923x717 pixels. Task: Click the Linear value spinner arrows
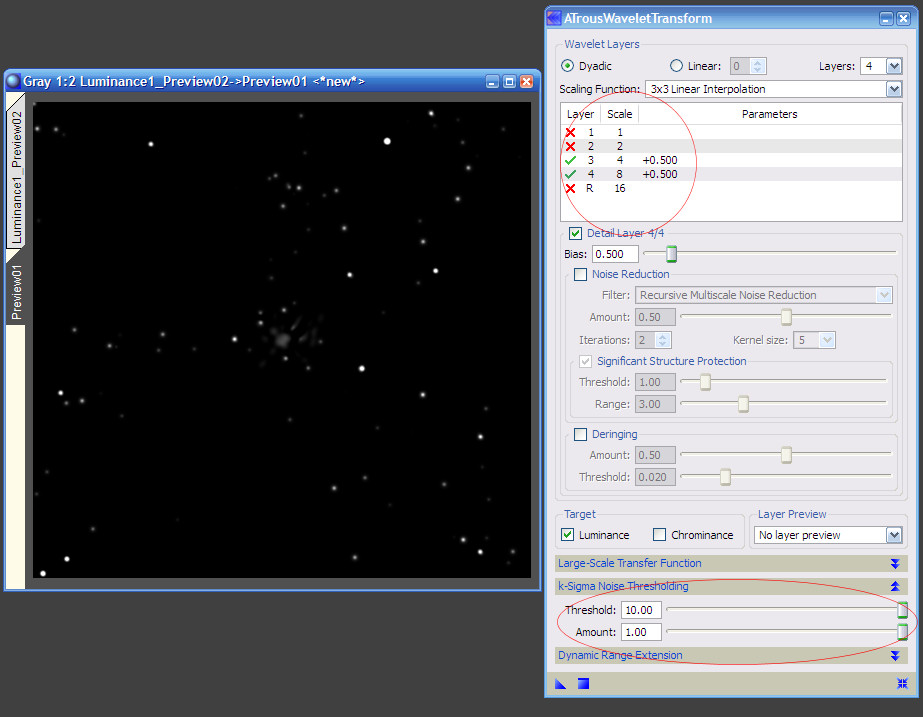click(x=758, y=66)
